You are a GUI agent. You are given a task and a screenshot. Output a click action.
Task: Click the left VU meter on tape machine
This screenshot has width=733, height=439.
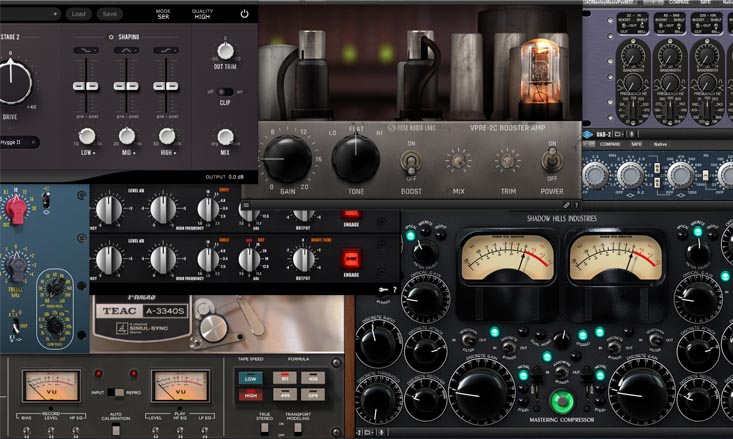tap(51, 386)
